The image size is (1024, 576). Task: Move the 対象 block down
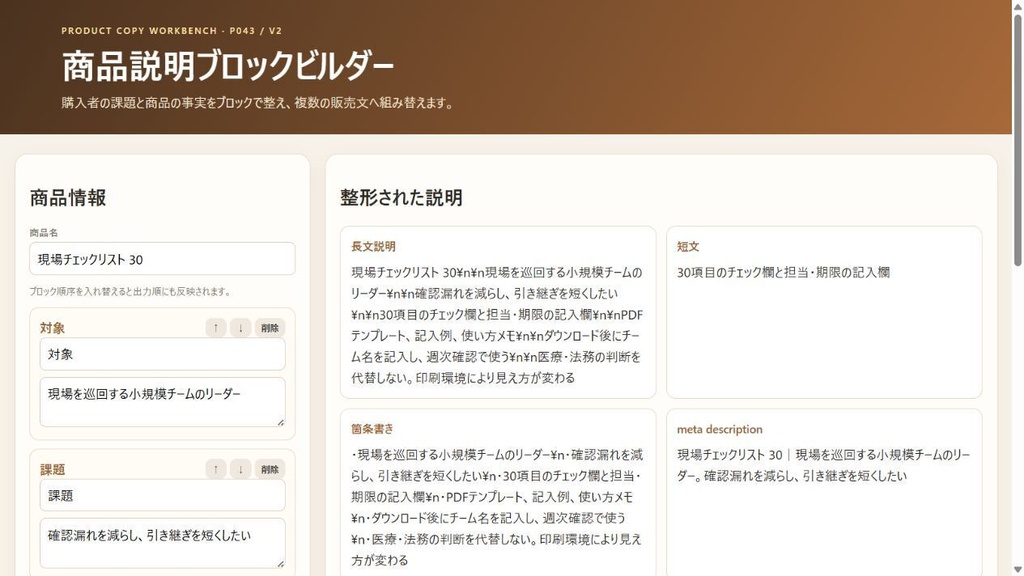(240, 328)
